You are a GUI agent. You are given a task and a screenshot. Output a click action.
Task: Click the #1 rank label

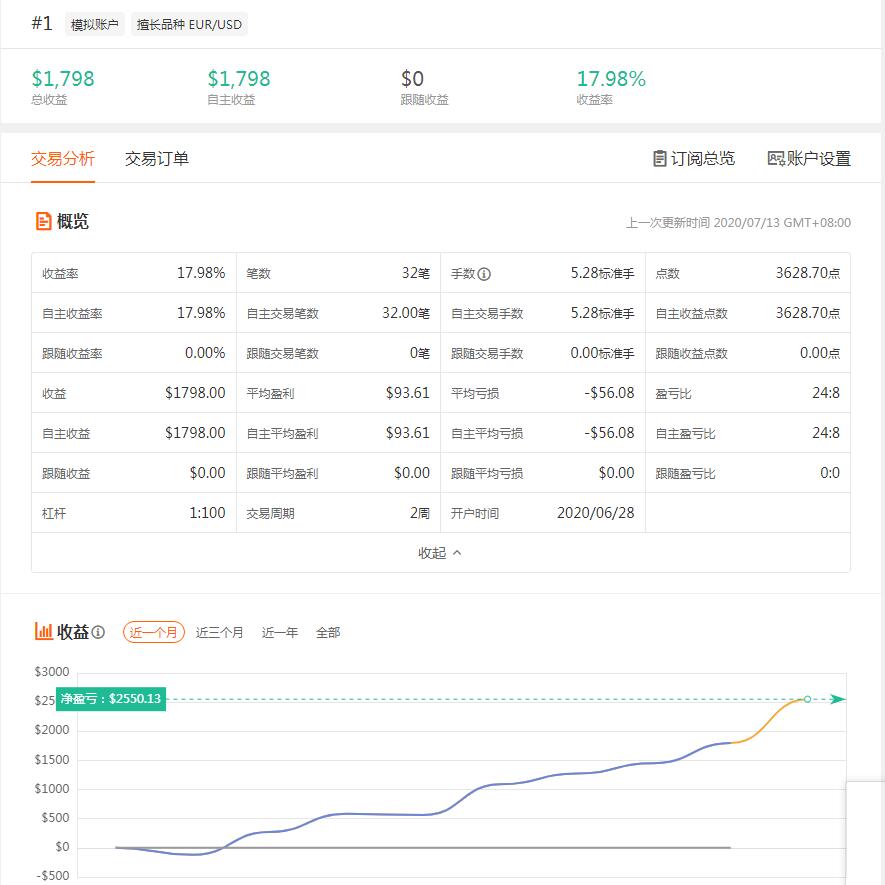[42, 24]
